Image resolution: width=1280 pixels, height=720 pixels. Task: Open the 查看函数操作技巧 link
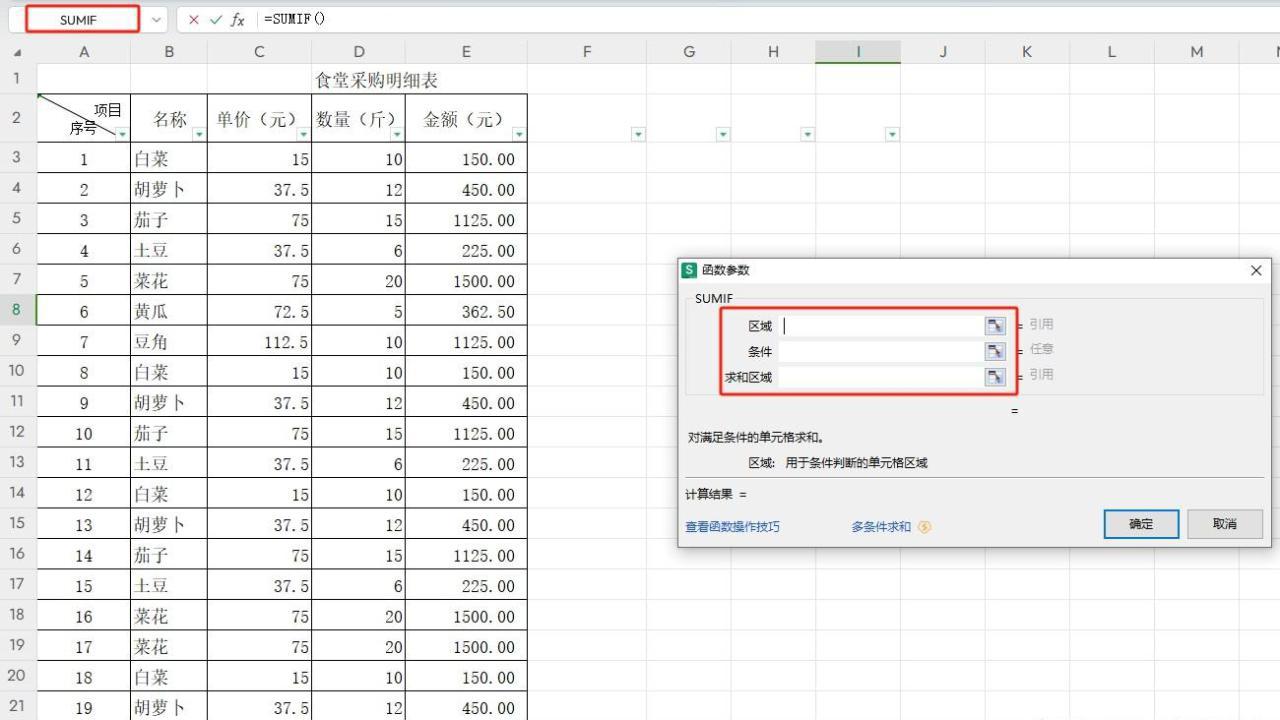[x=732, y=527]
